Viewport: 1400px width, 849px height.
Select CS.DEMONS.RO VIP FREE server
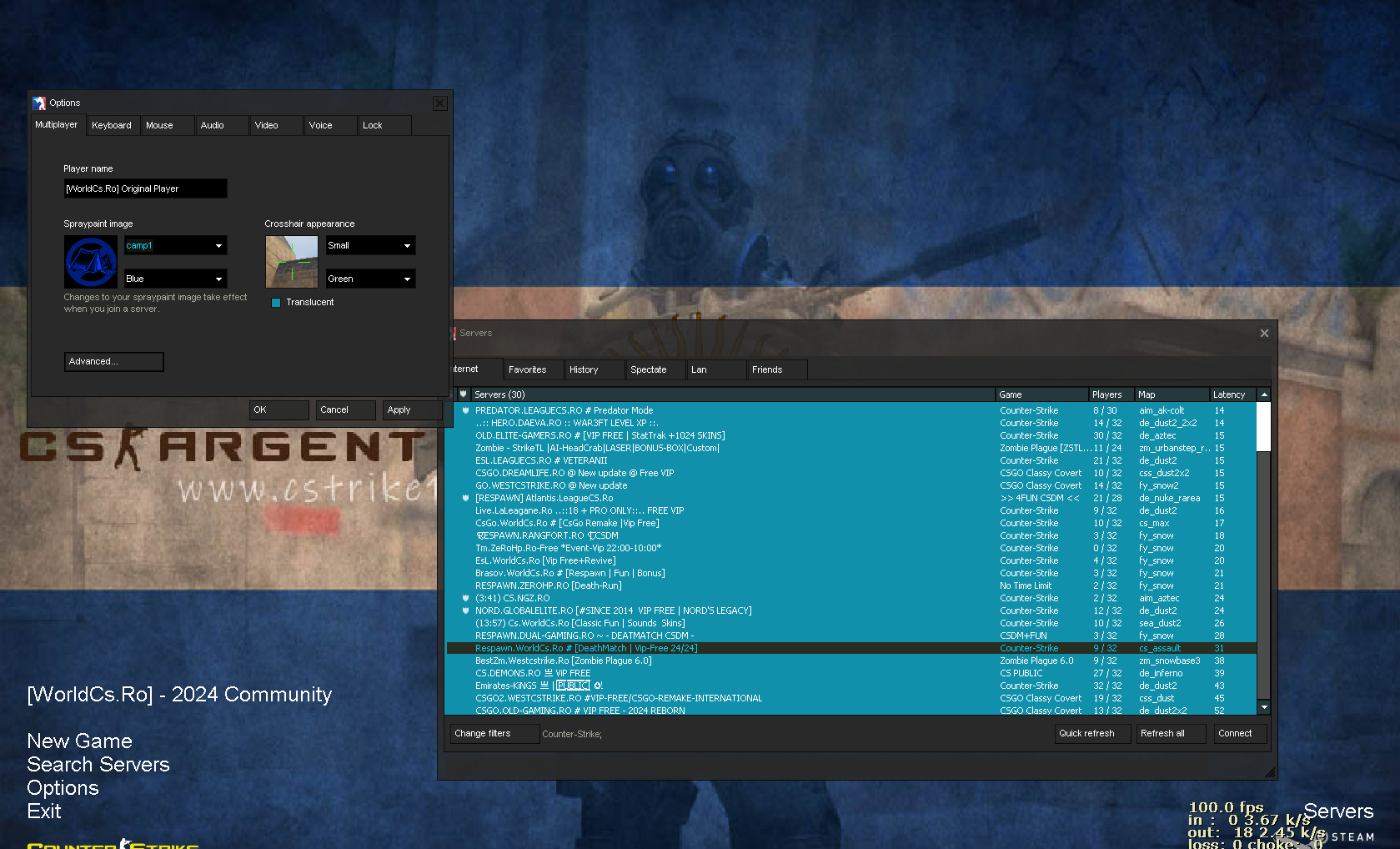(x=851, y=673)
